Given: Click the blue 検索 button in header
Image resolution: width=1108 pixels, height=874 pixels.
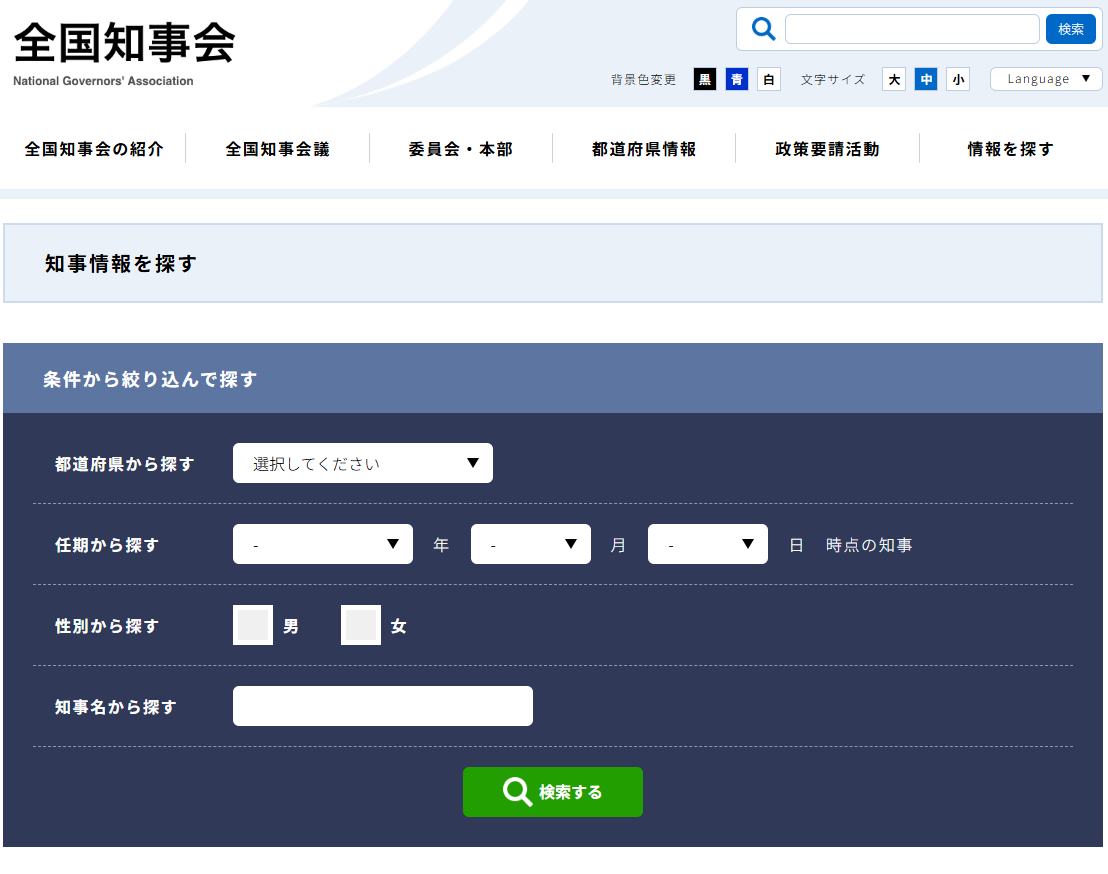Looking at the screenshot, I should click(x=1070, y=29).
